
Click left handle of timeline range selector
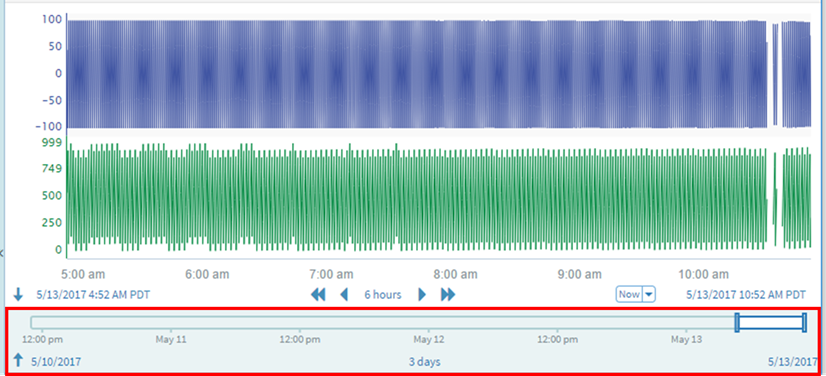(738, 322)
